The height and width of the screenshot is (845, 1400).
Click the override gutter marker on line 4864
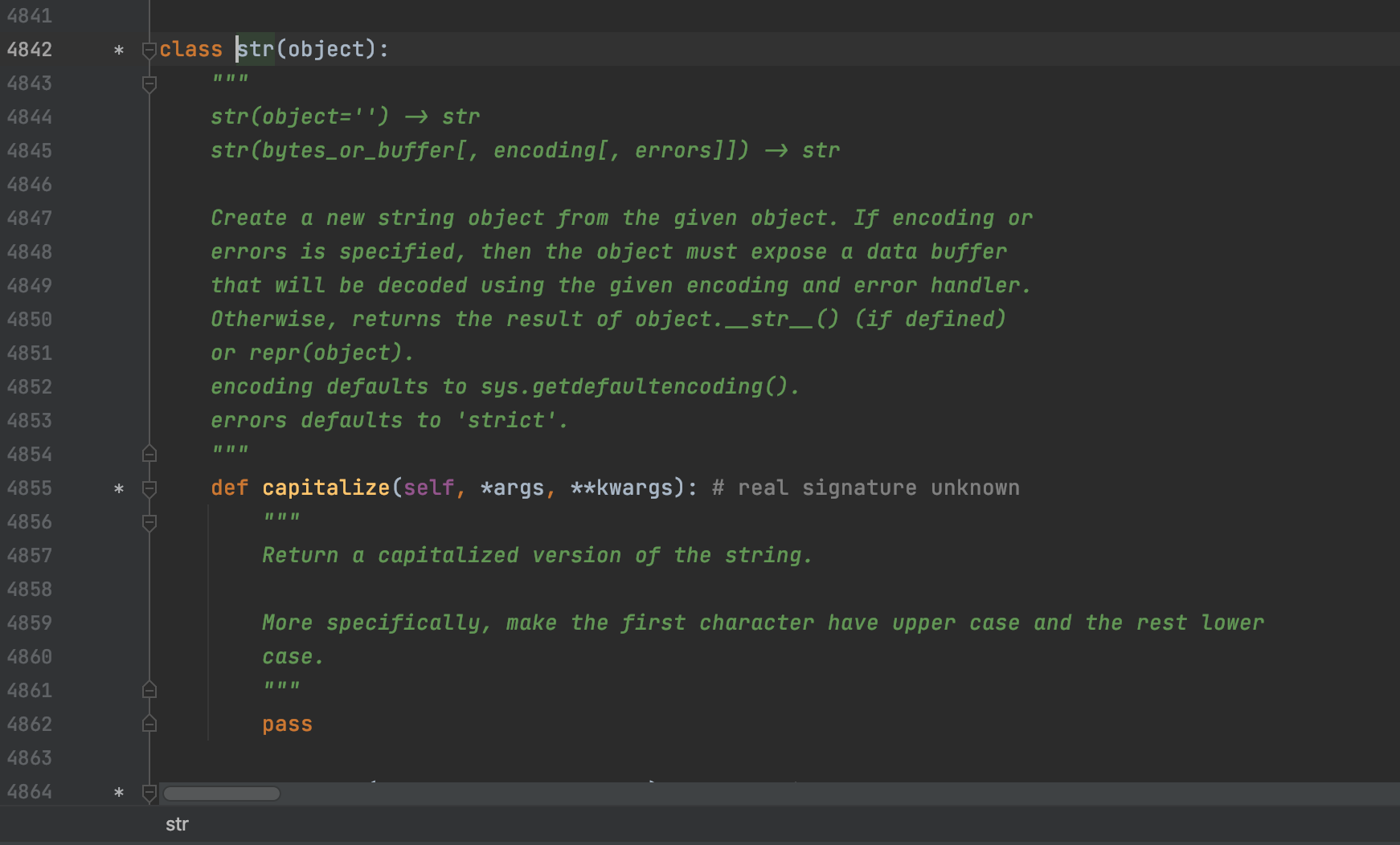(x=119, y=793)
